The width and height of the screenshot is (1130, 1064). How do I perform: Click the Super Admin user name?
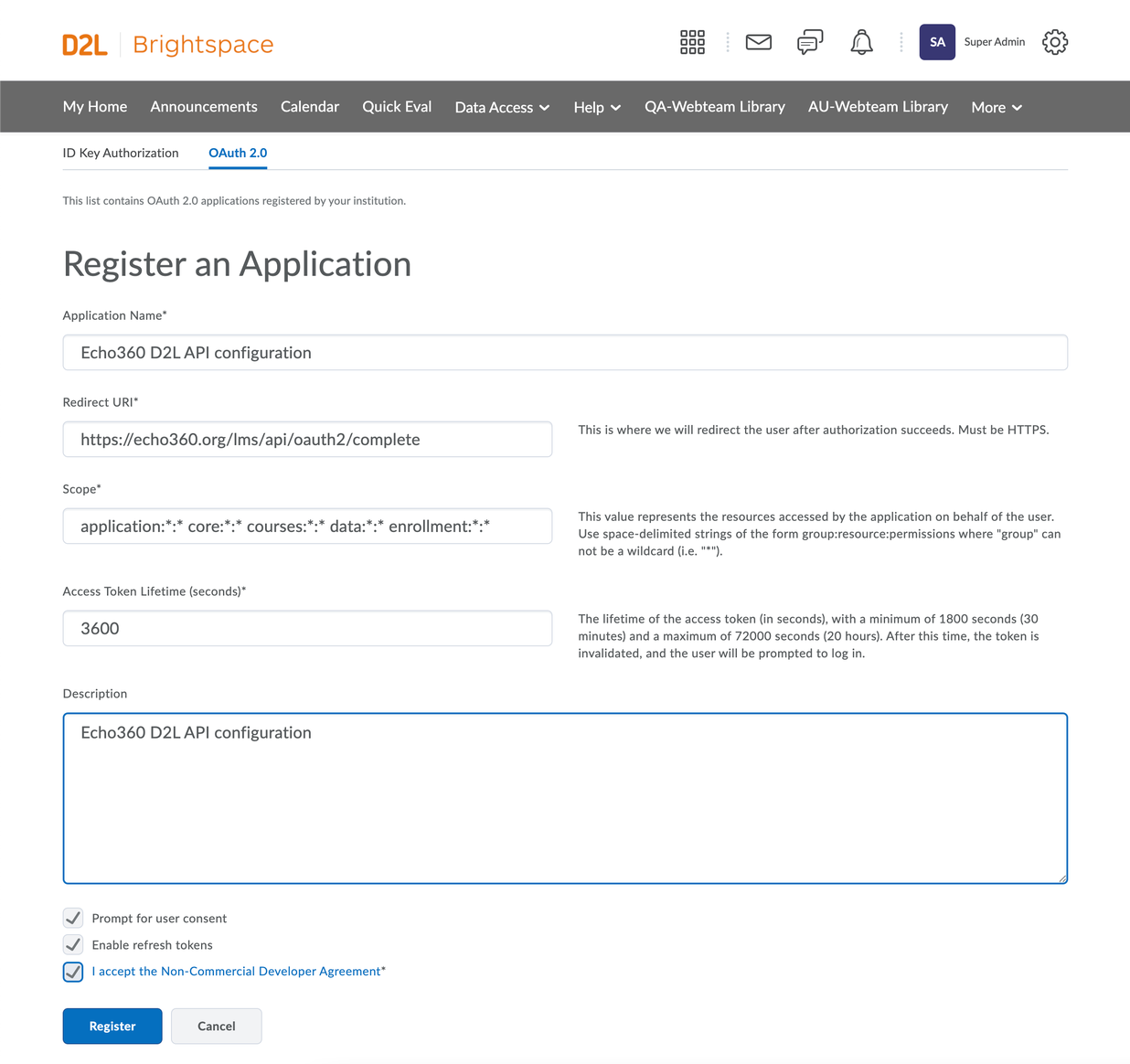point(995,42)
